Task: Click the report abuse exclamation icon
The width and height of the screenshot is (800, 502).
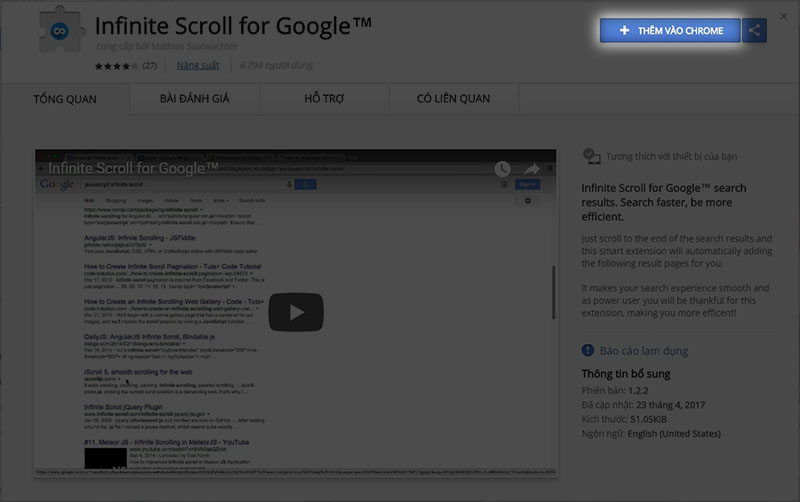Action: pyautogui.click(x=589, y=351)
